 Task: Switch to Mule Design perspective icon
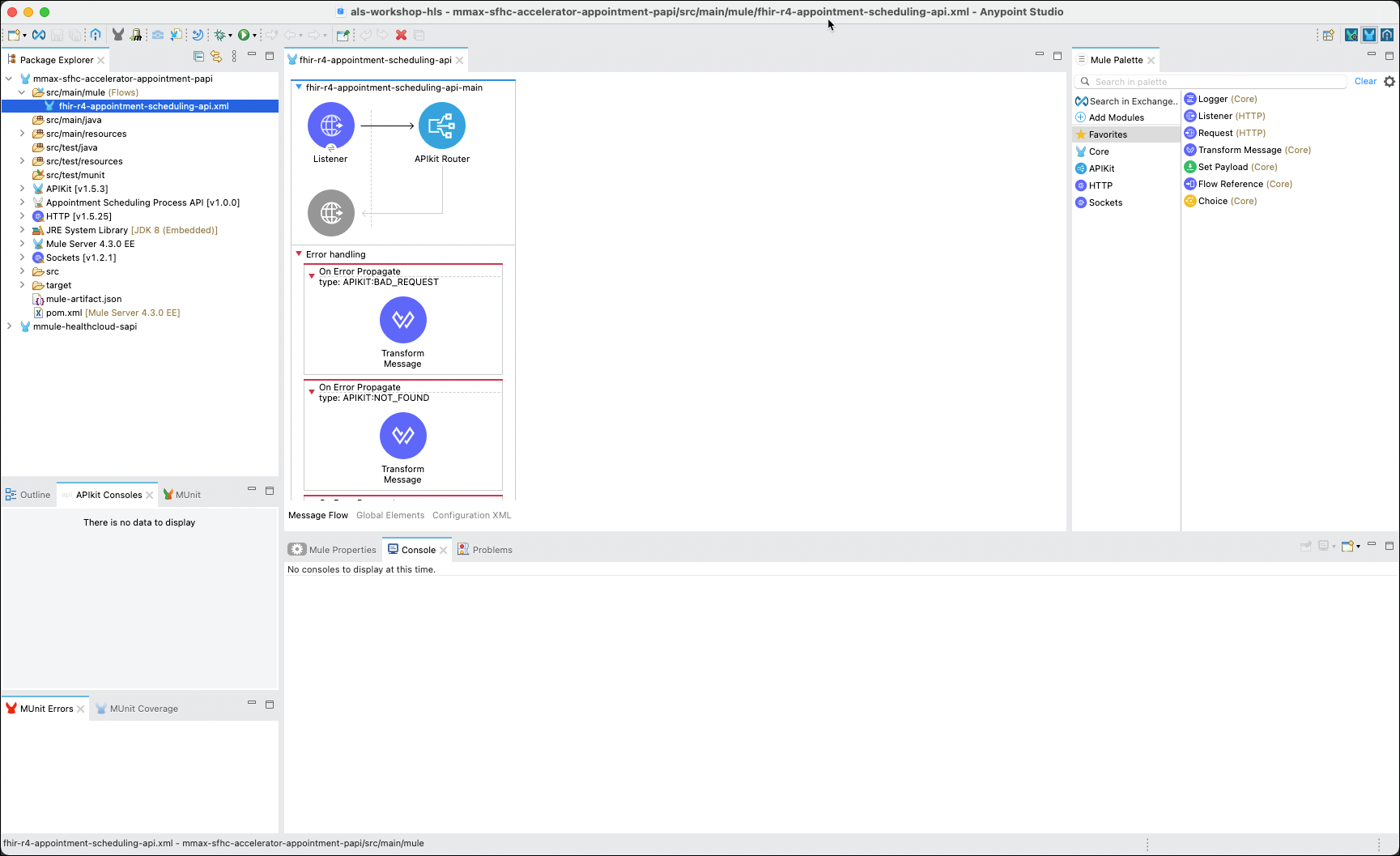(1369, 35)
